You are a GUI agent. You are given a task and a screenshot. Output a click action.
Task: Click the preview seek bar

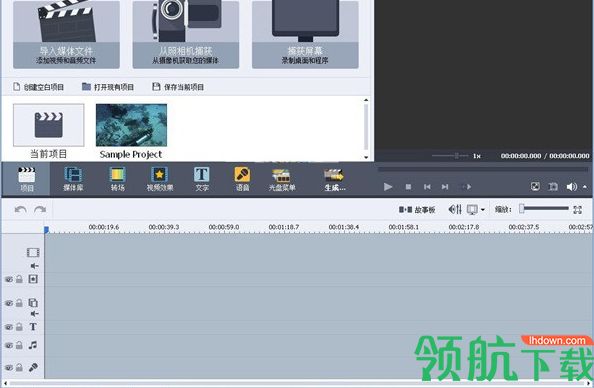[x=483, y=169]
